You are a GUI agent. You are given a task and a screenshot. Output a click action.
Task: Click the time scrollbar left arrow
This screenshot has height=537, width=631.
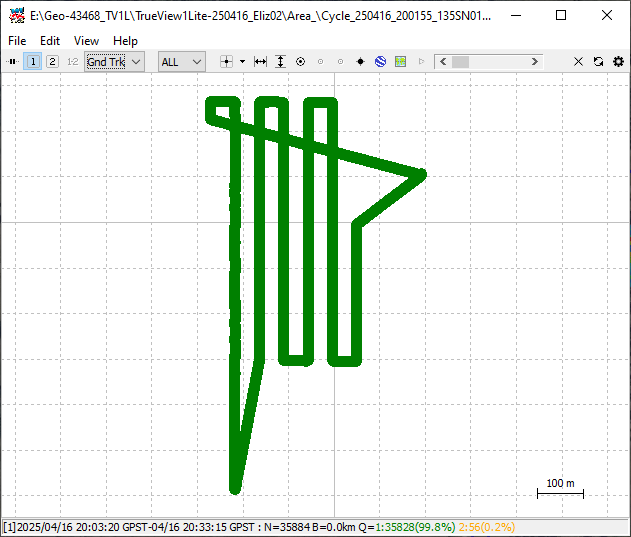443,62
